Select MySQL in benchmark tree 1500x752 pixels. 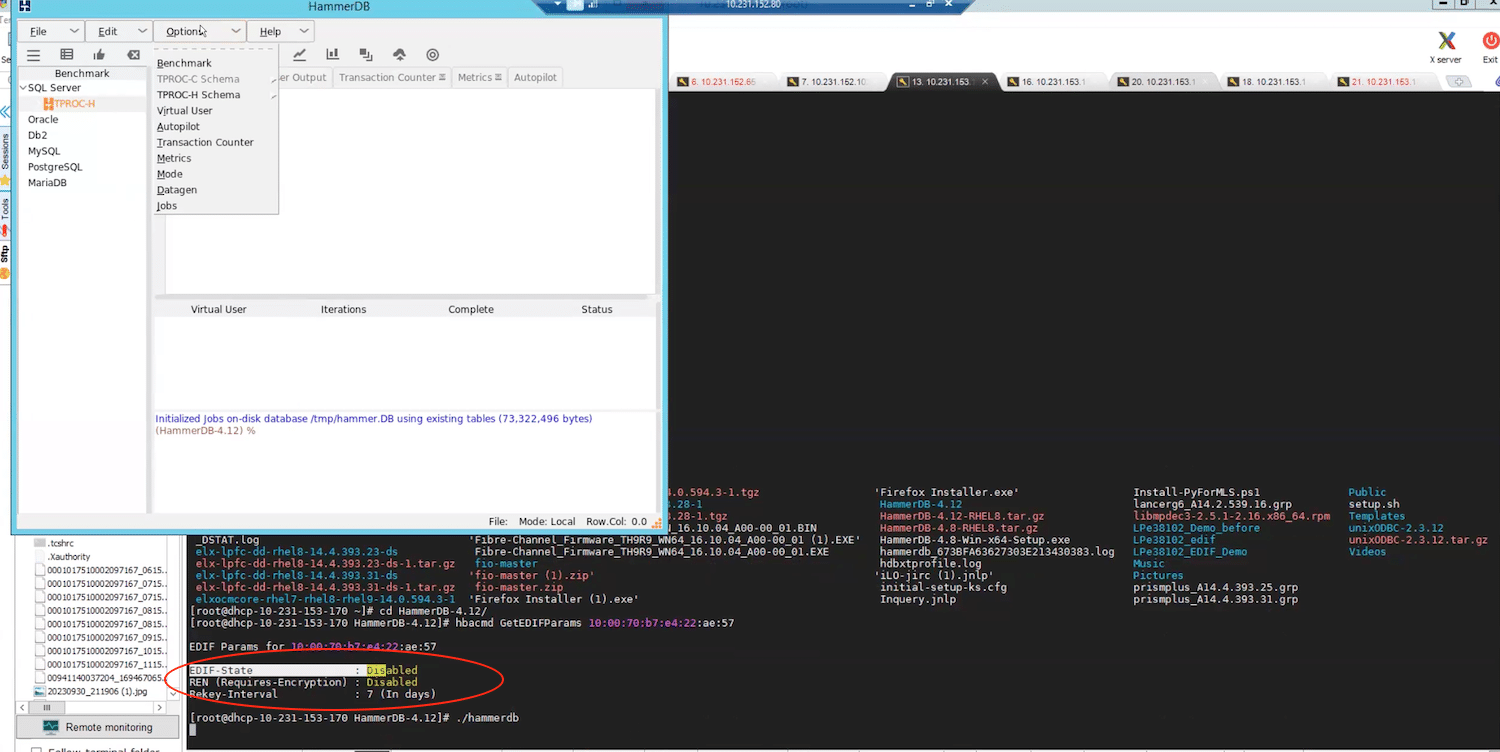[x=44, y=151]
